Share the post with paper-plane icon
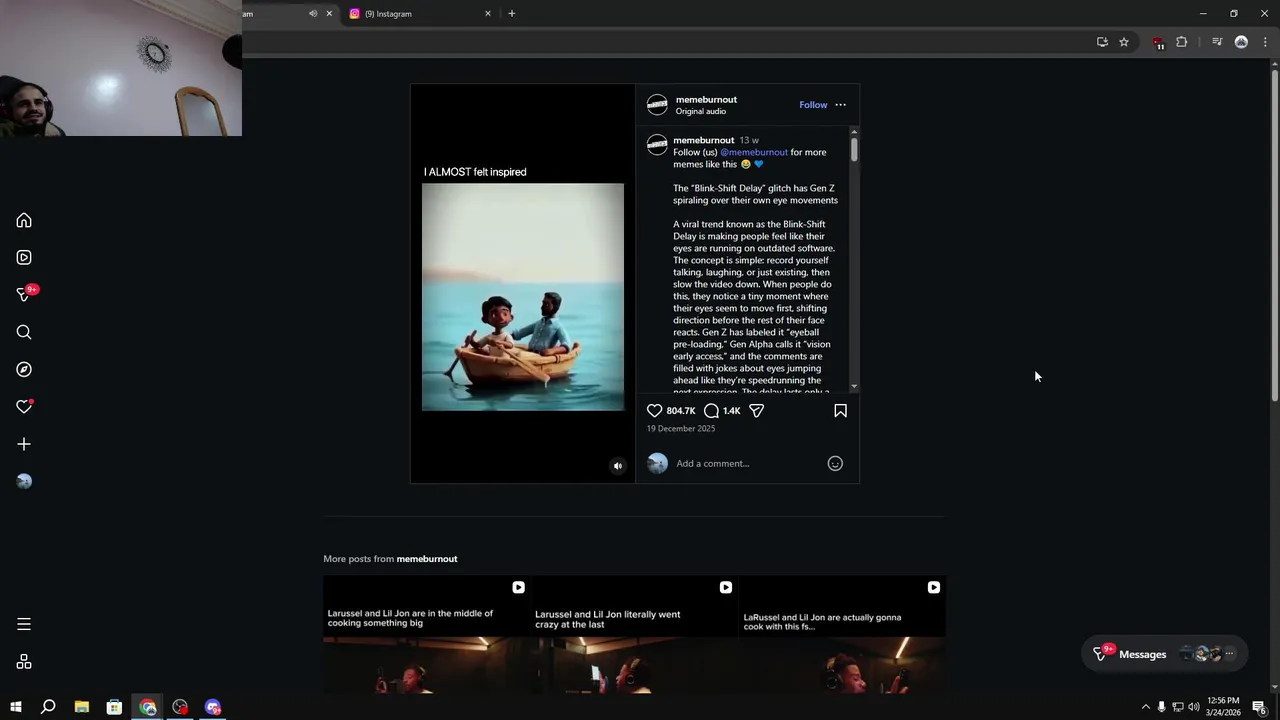This screenshot has width=1280, height=720. tap(757, 411)
